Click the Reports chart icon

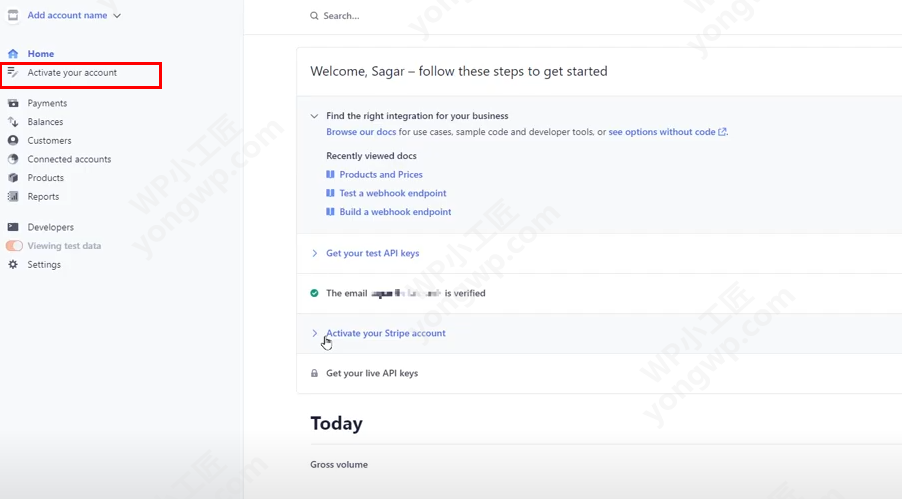point(13,197)
